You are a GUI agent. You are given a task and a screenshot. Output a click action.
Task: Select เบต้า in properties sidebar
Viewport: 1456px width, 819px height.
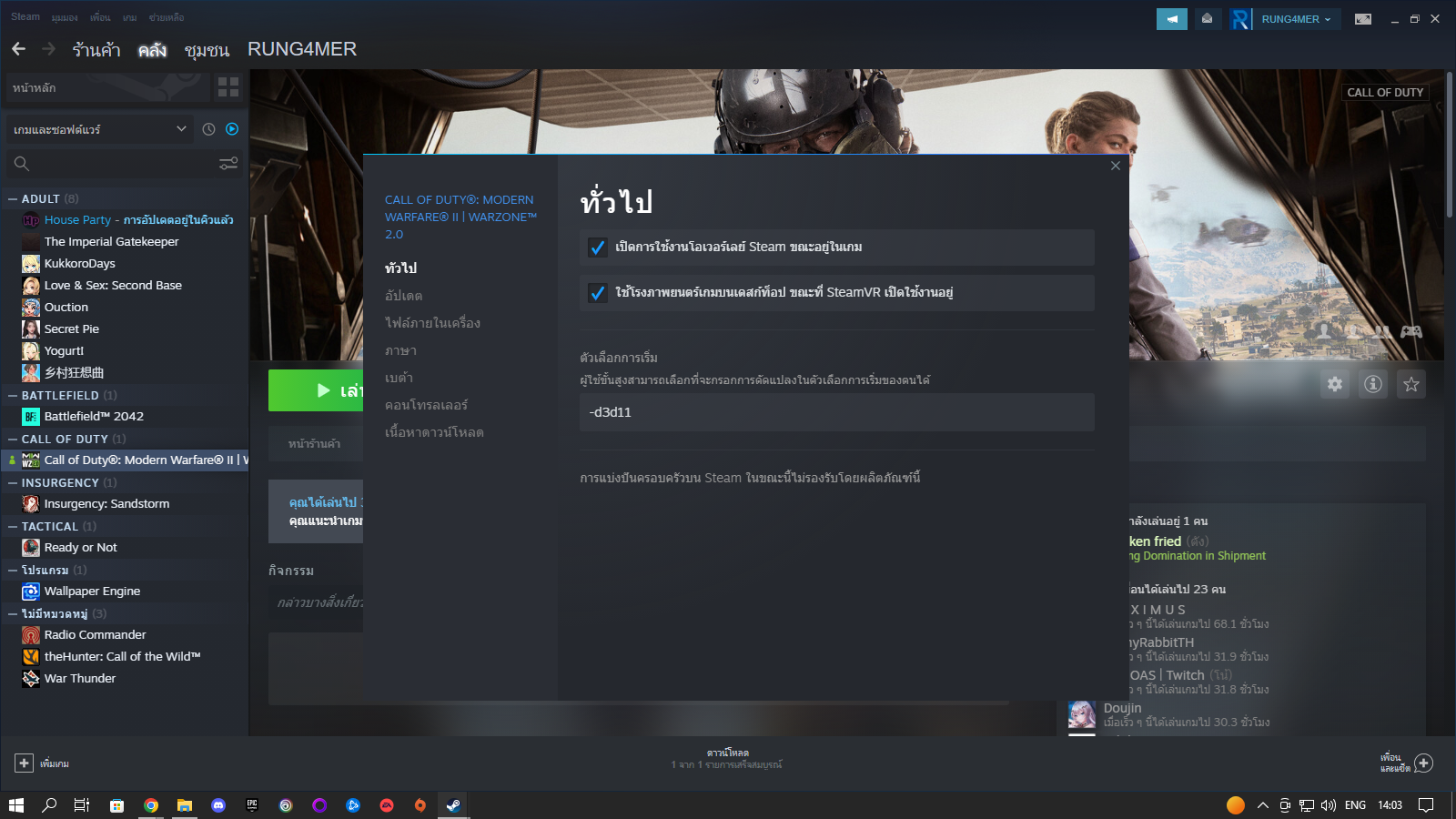pos(399,378)
